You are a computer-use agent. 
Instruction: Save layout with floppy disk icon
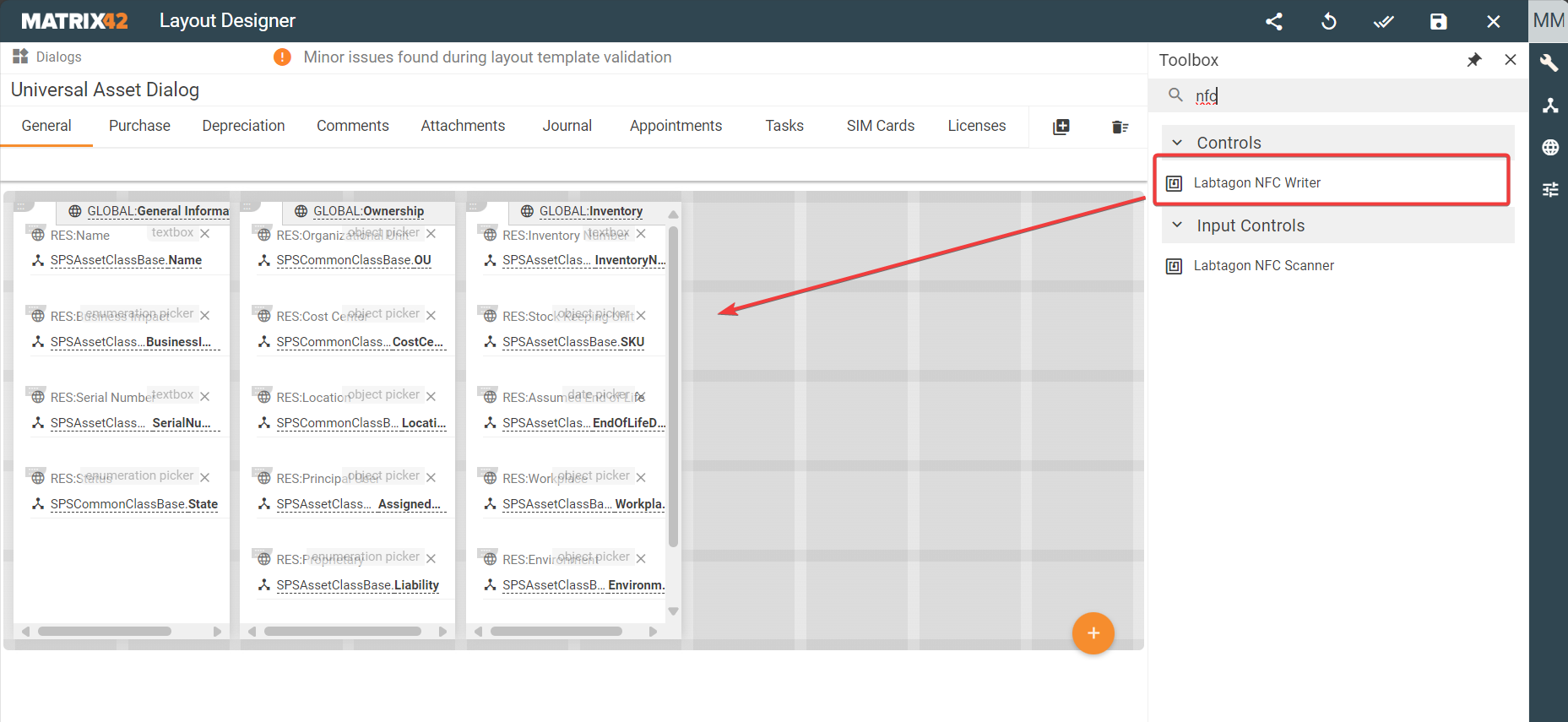(x=1438, y=22)
